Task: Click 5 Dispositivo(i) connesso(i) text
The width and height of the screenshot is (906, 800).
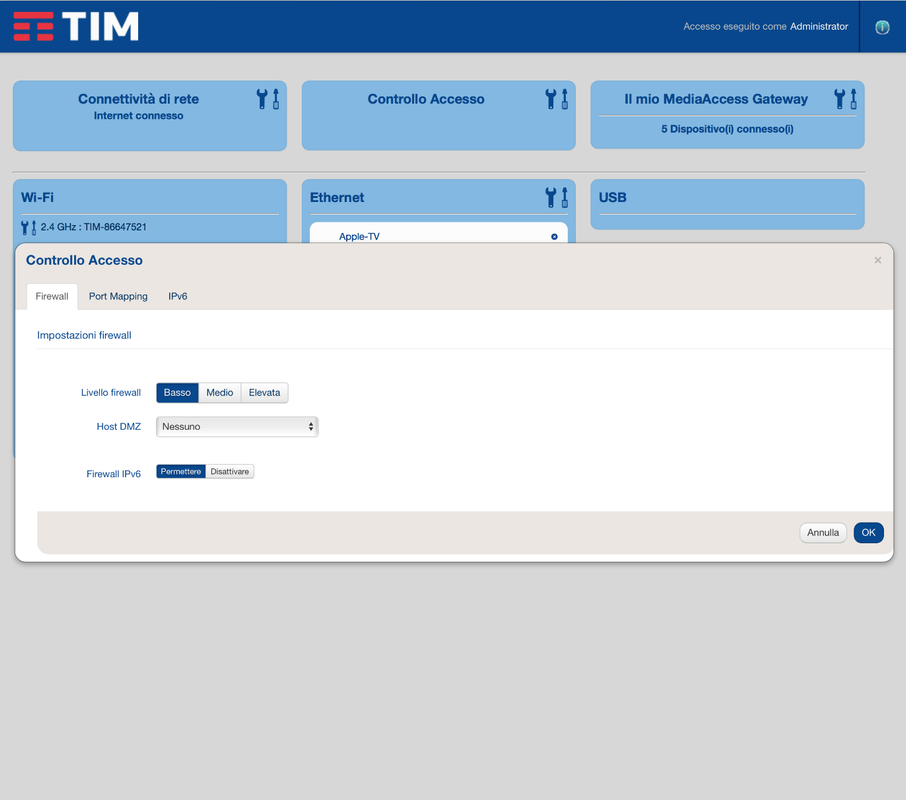Action: [x=727, y=129]
